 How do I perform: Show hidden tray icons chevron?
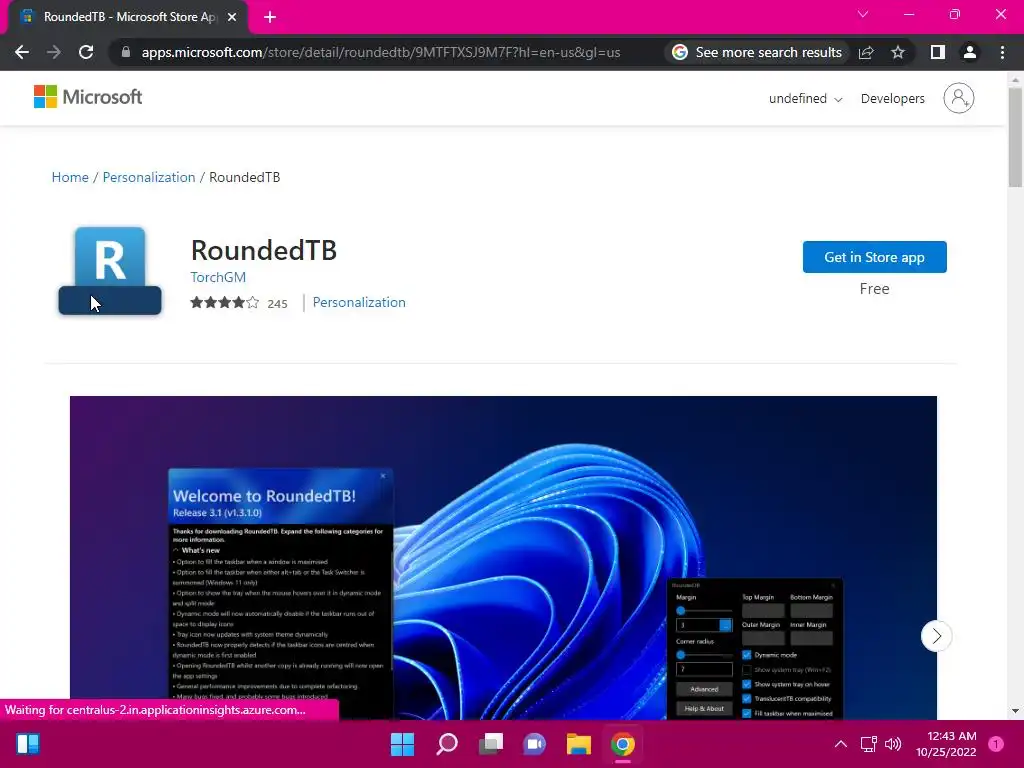pos(841,744)
